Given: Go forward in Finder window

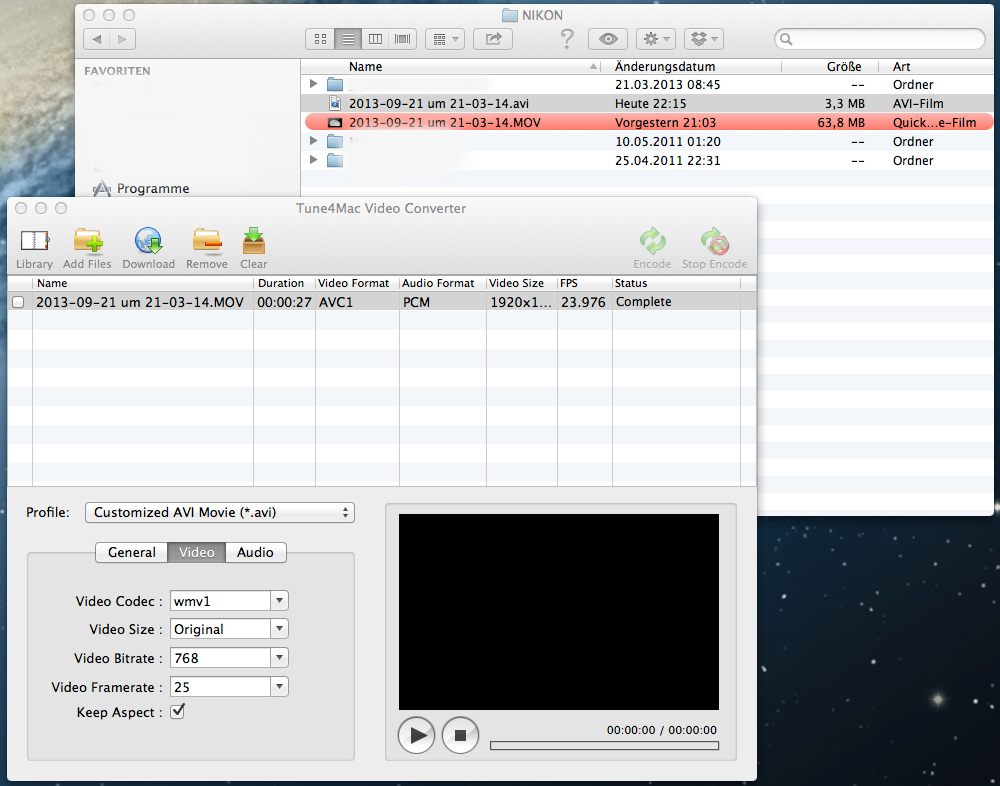Looking at the screenshot, I should click(x=122, y=39).
